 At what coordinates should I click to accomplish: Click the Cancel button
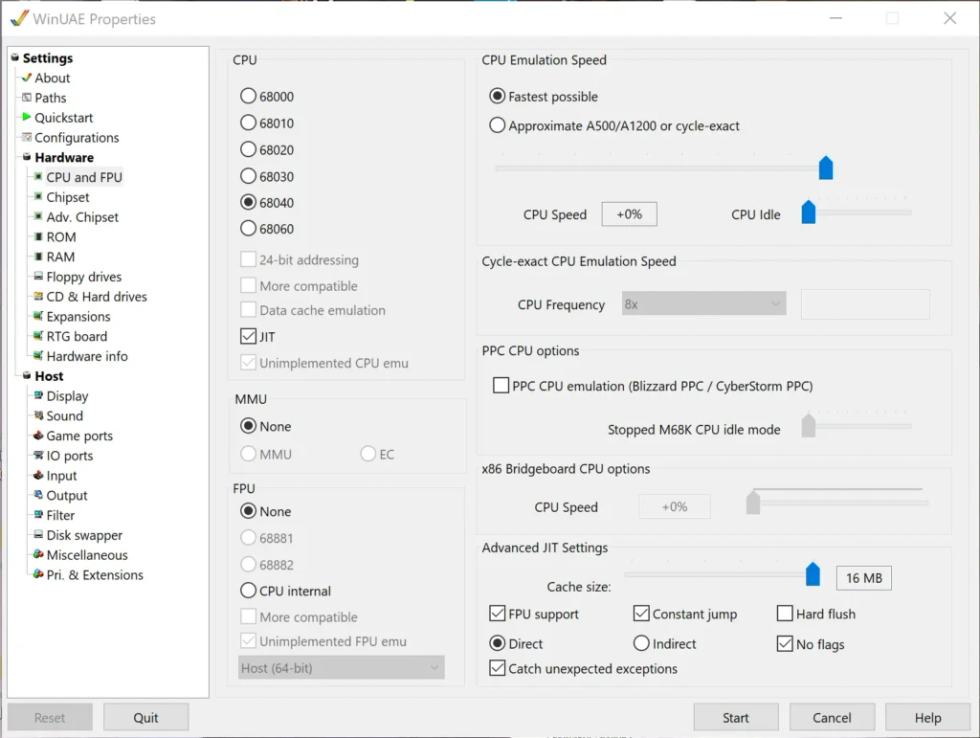click(831, 717)
